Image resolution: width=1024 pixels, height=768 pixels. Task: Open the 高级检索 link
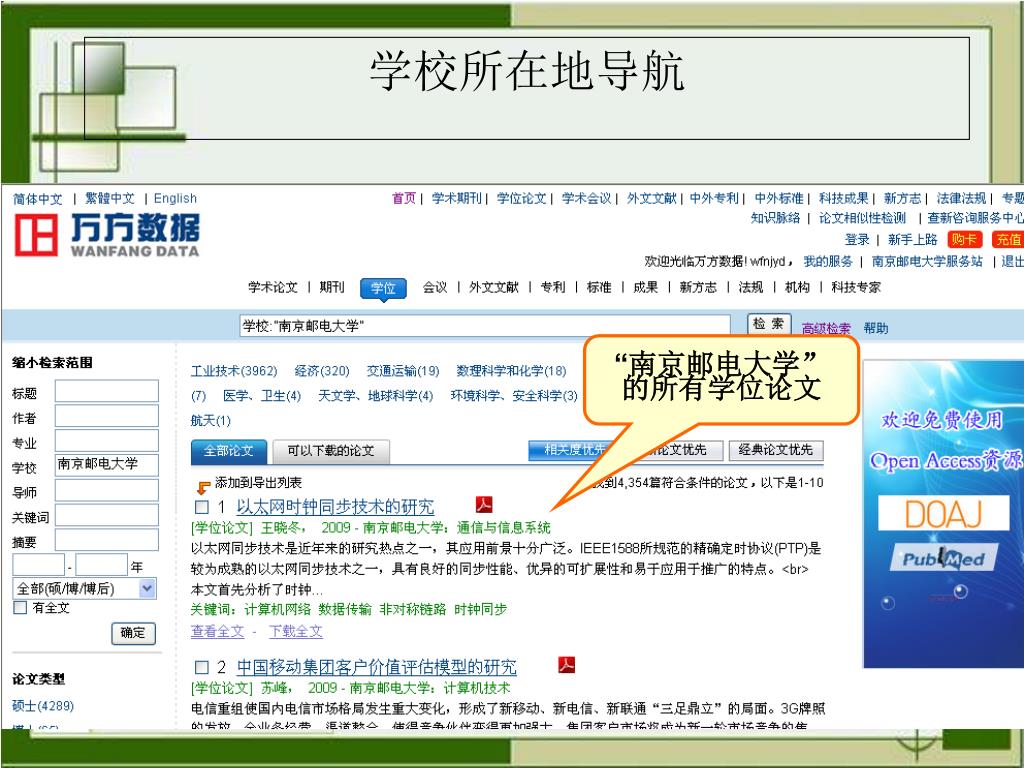[826, 328]
